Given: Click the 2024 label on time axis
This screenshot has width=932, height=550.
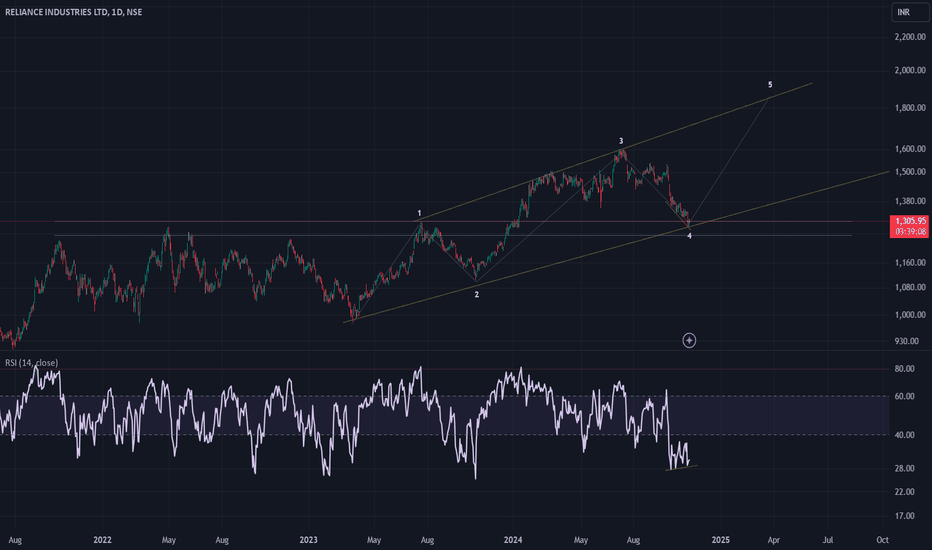Looking at the screenshot, I should click(x=512, y=540).
